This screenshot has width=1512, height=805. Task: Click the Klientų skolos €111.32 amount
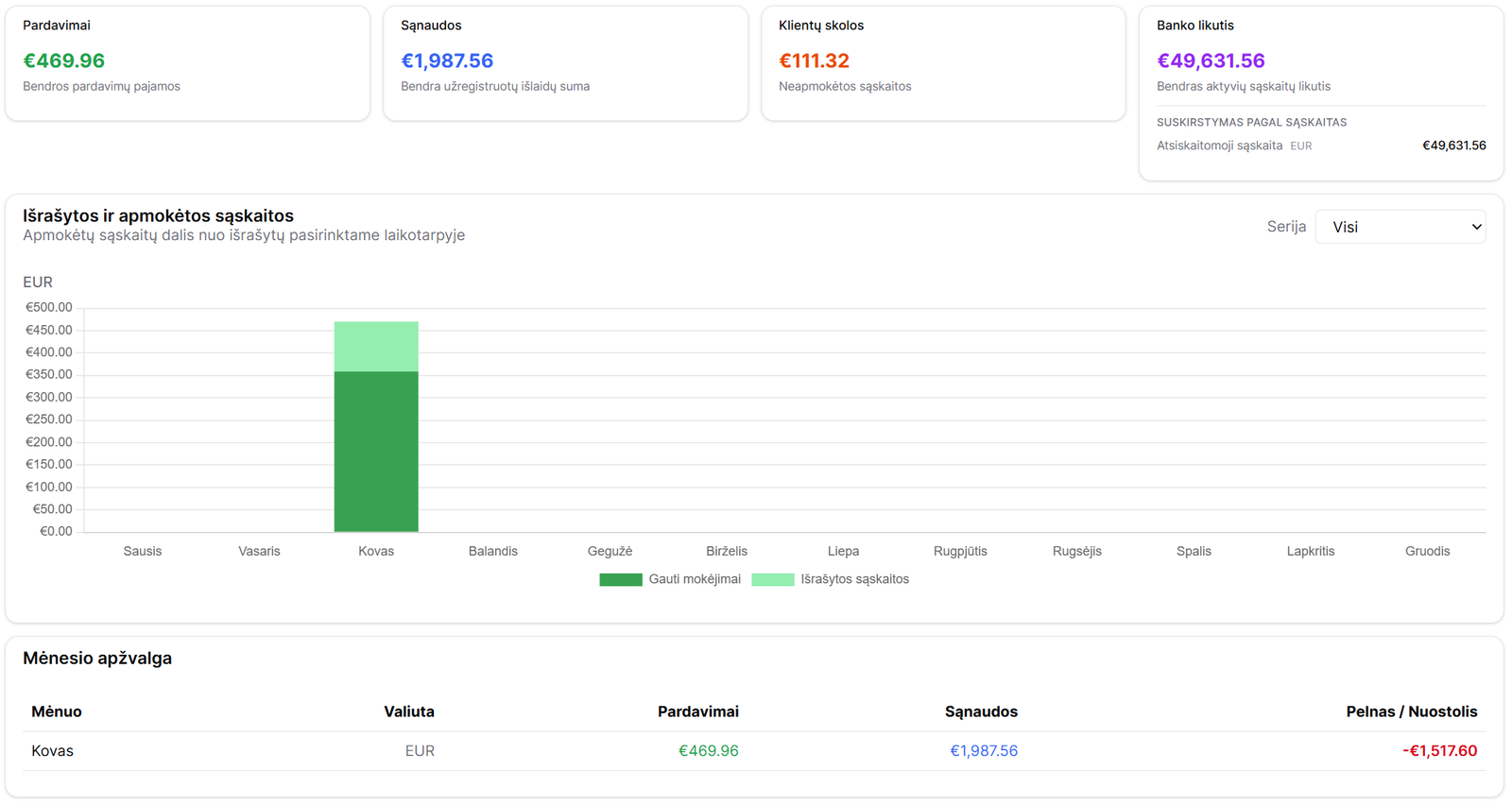[814, 60]
